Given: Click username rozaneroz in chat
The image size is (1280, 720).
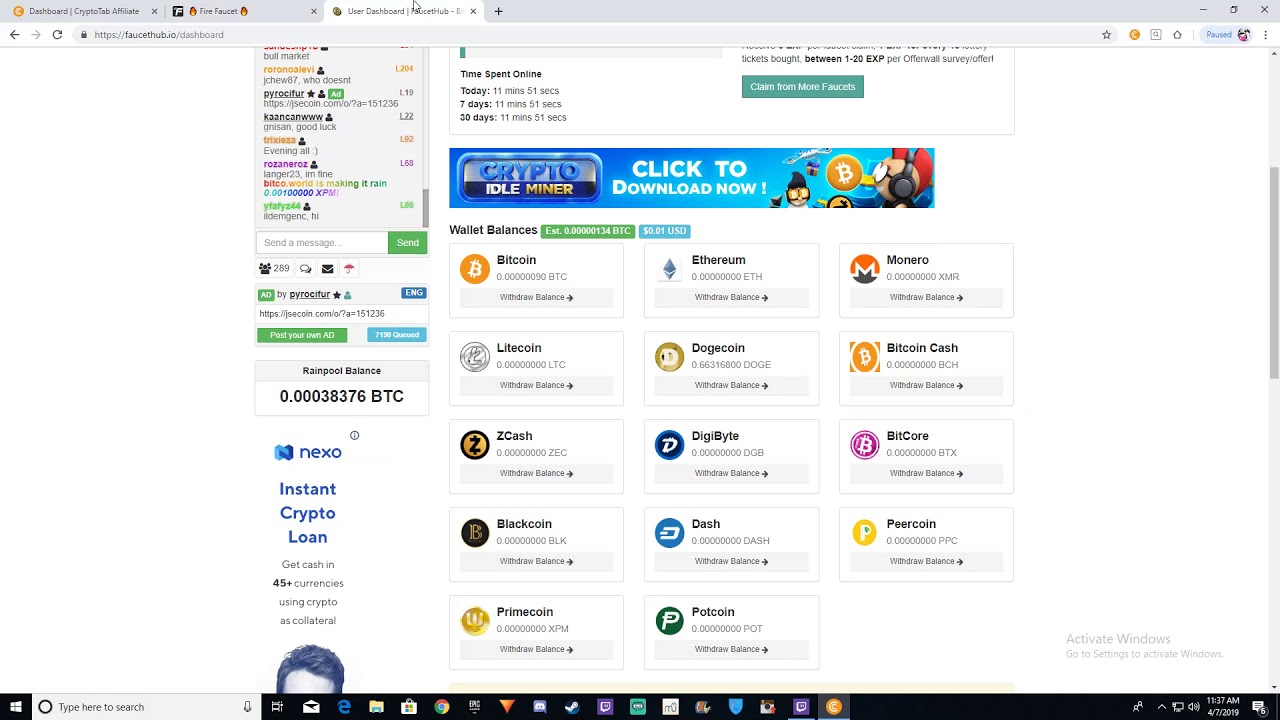Looking at the screenshot, I should [x=286, y=164].
